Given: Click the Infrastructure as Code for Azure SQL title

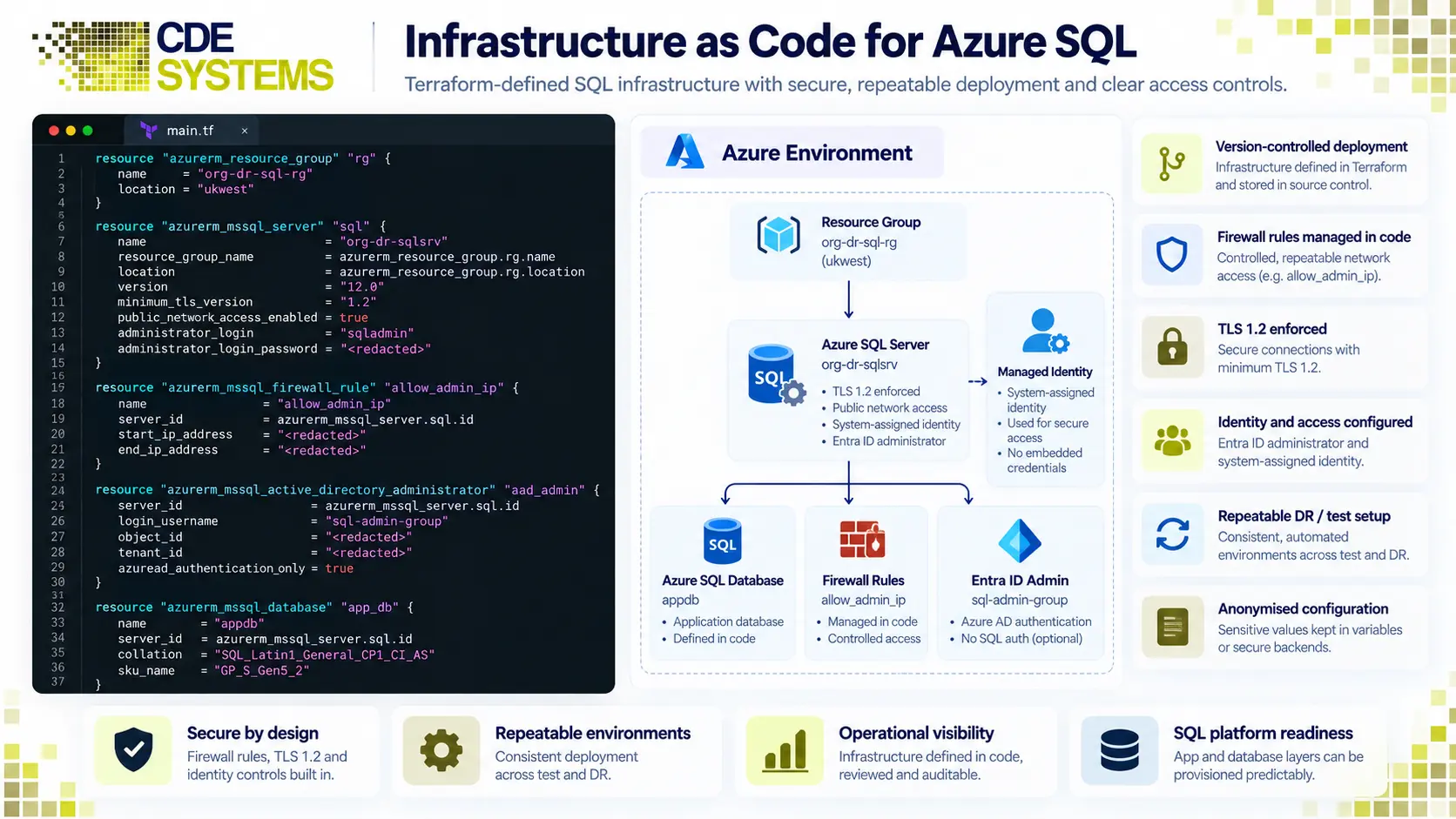Looking at the screenshot, I should [x=771, y=41].
